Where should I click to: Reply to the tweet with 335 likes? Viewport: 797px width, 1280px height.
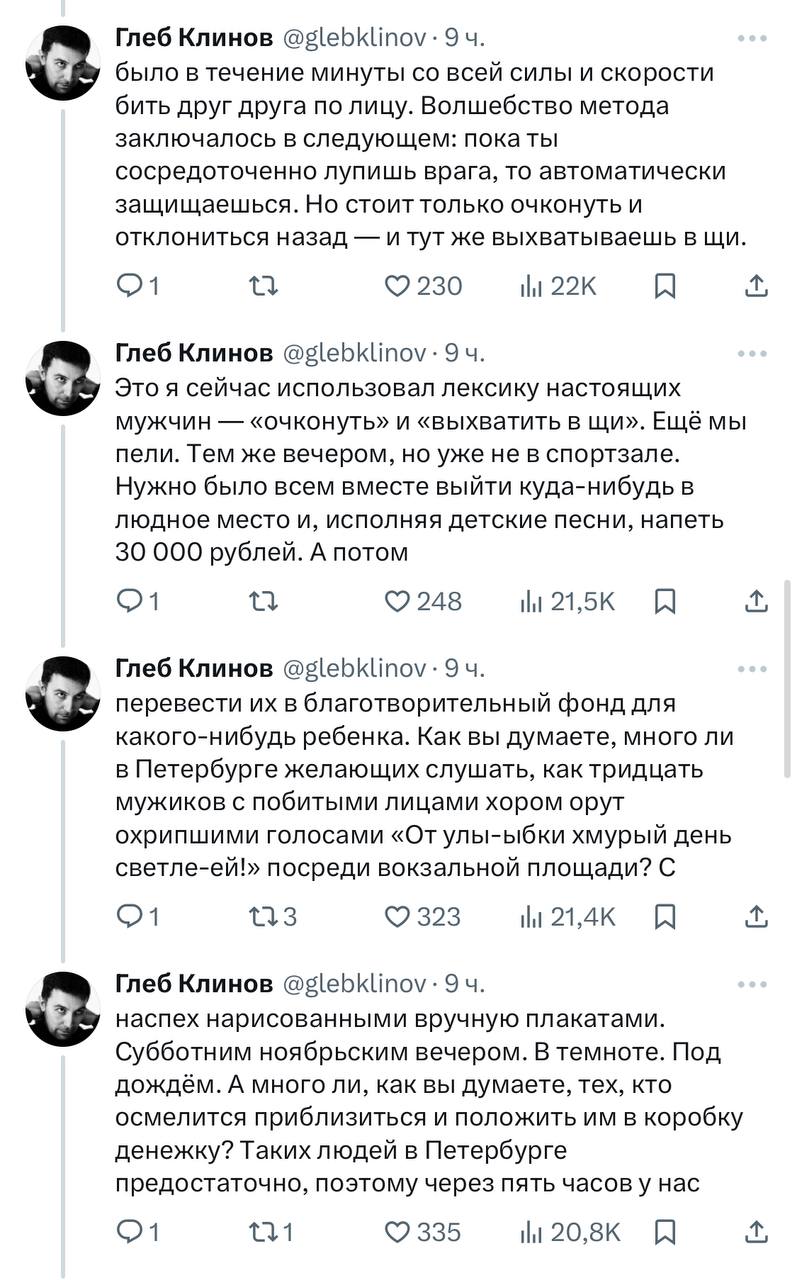(139, 1231)
